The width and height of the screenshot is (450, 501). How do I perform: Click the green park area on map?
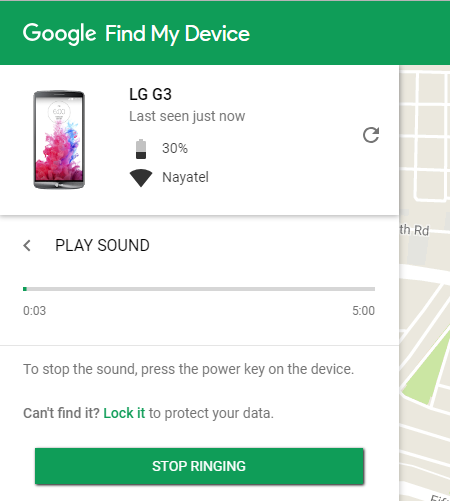428,369
